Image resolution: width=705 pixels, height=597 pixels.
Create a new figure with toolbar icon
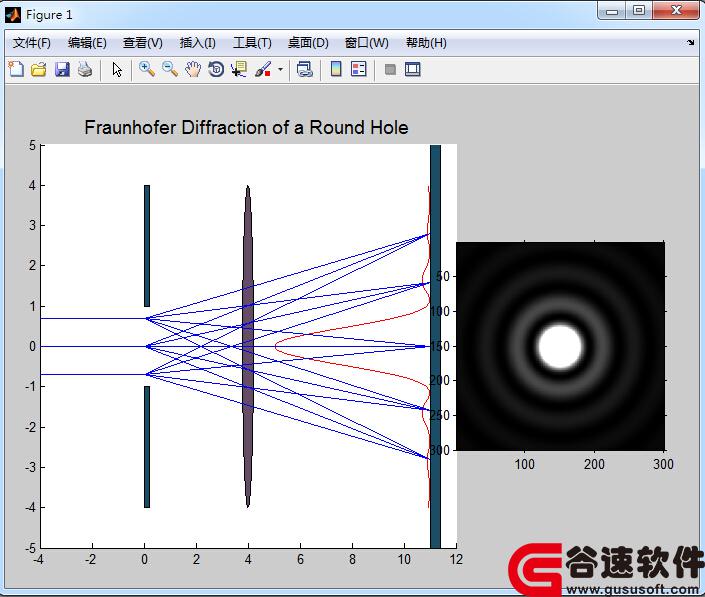(x=16, y=69)
